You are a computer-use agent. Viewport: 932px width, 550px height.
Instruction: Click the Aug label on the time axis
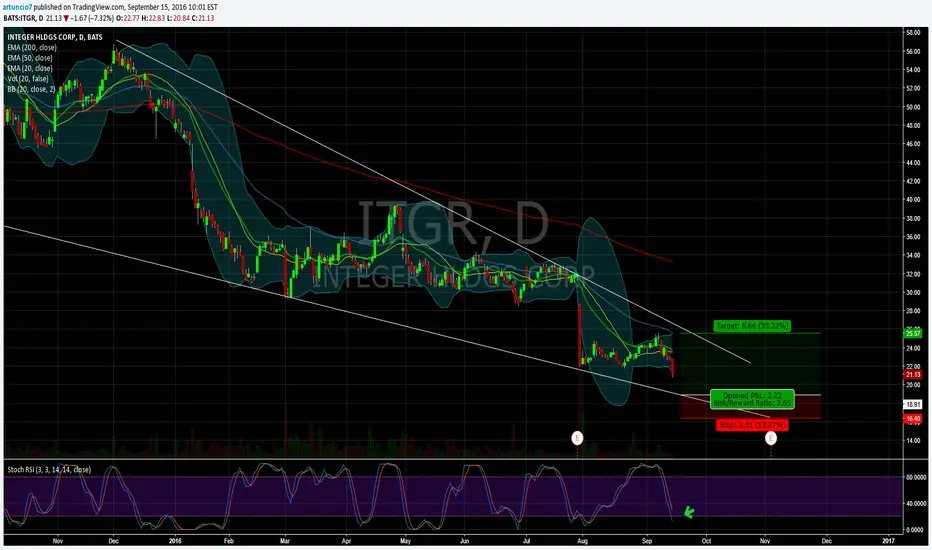[582, 541]
